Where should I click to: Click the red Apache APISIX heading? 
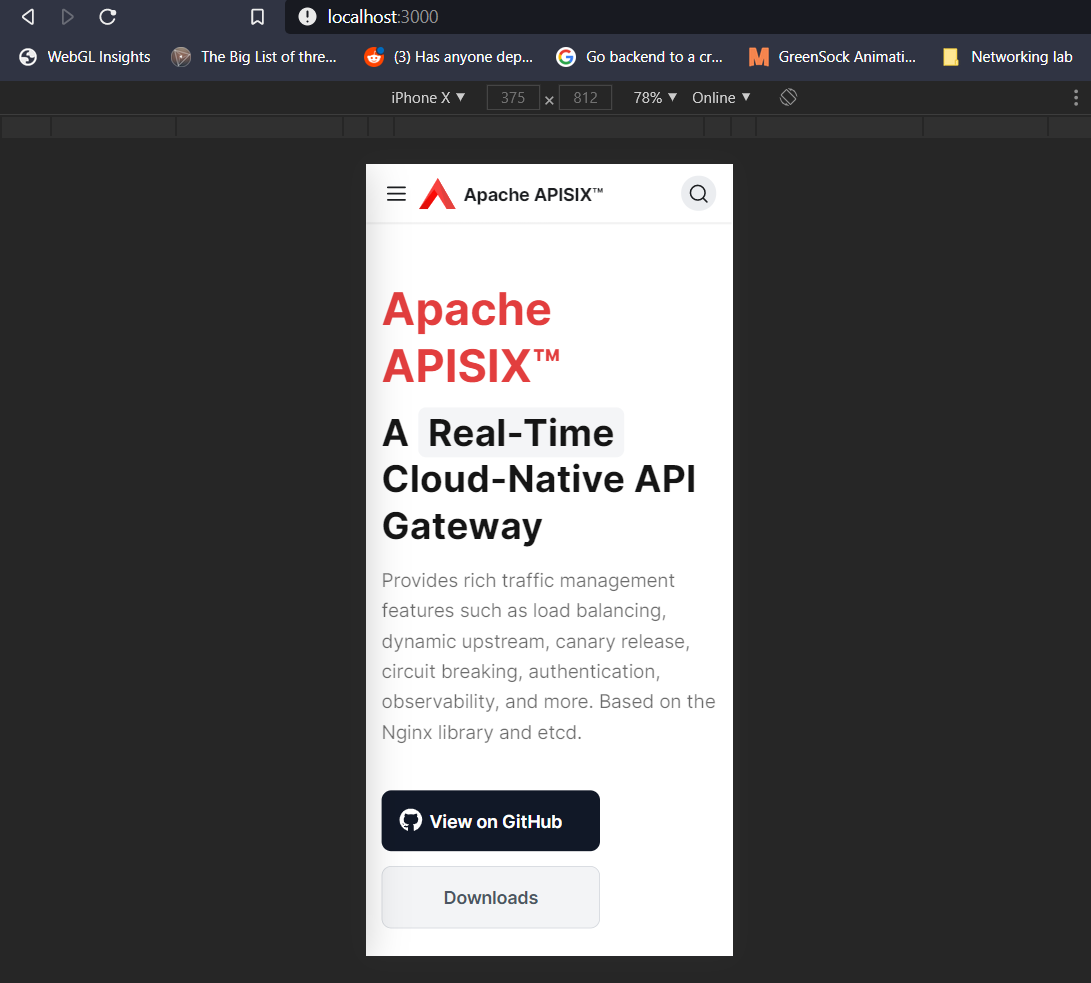point(471,337)
